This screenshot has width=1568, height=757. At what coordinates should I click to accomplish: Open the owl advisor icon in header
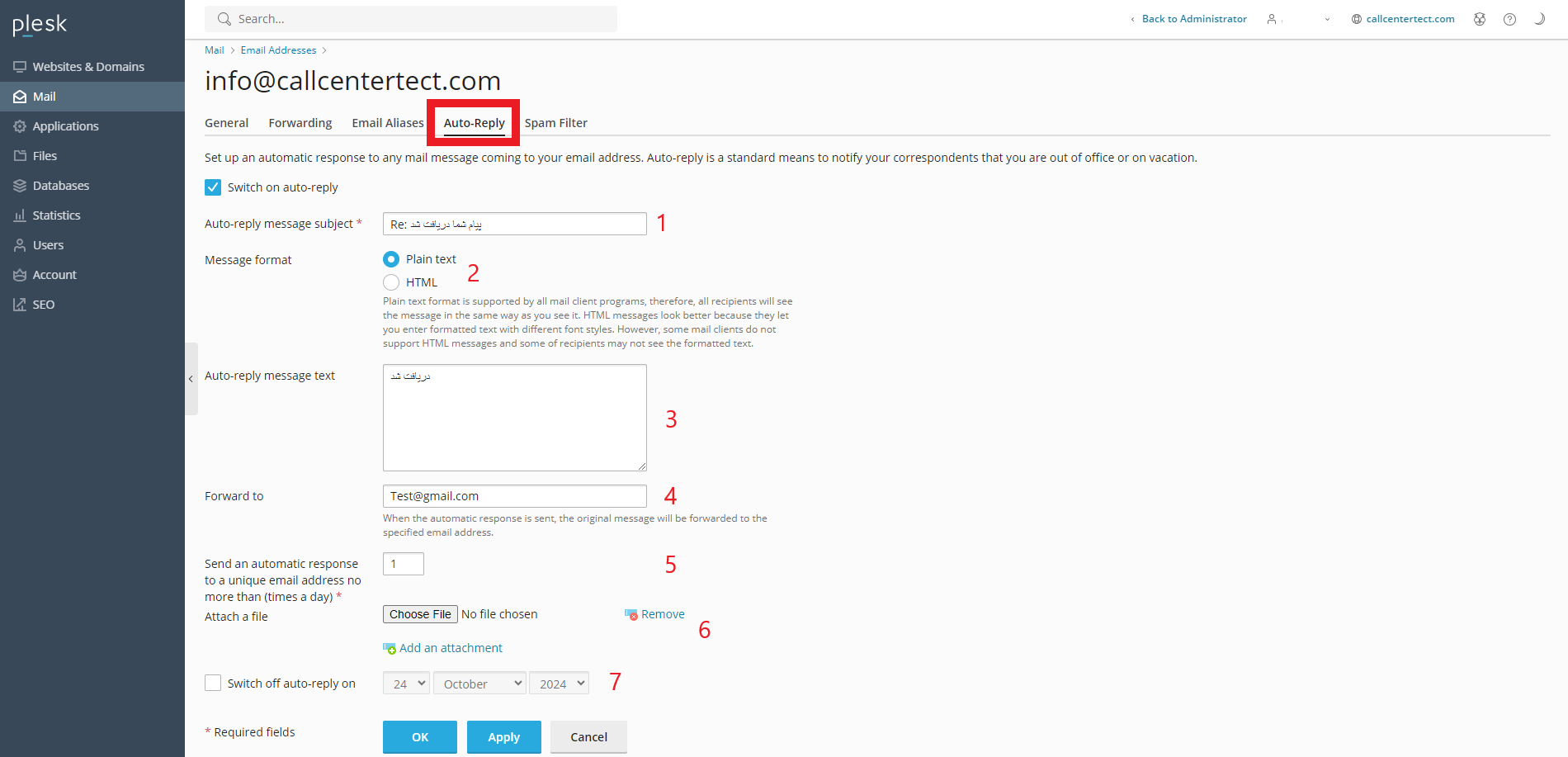click(x=1480, y=19)
